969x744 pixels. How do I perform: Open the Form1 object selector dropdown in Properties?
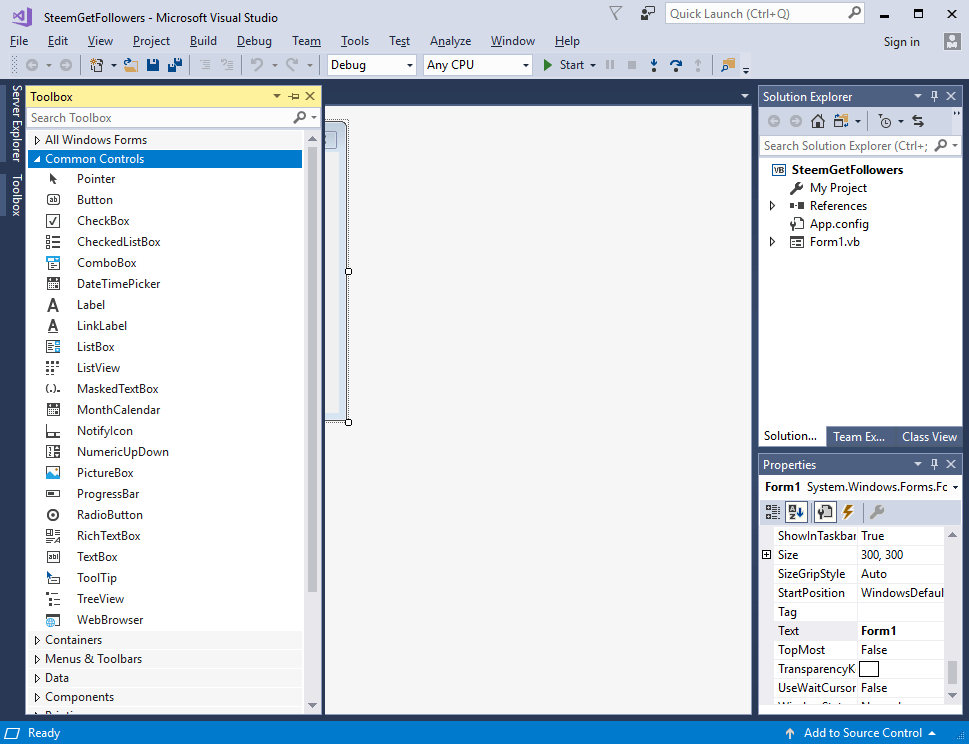pos(955,487)
